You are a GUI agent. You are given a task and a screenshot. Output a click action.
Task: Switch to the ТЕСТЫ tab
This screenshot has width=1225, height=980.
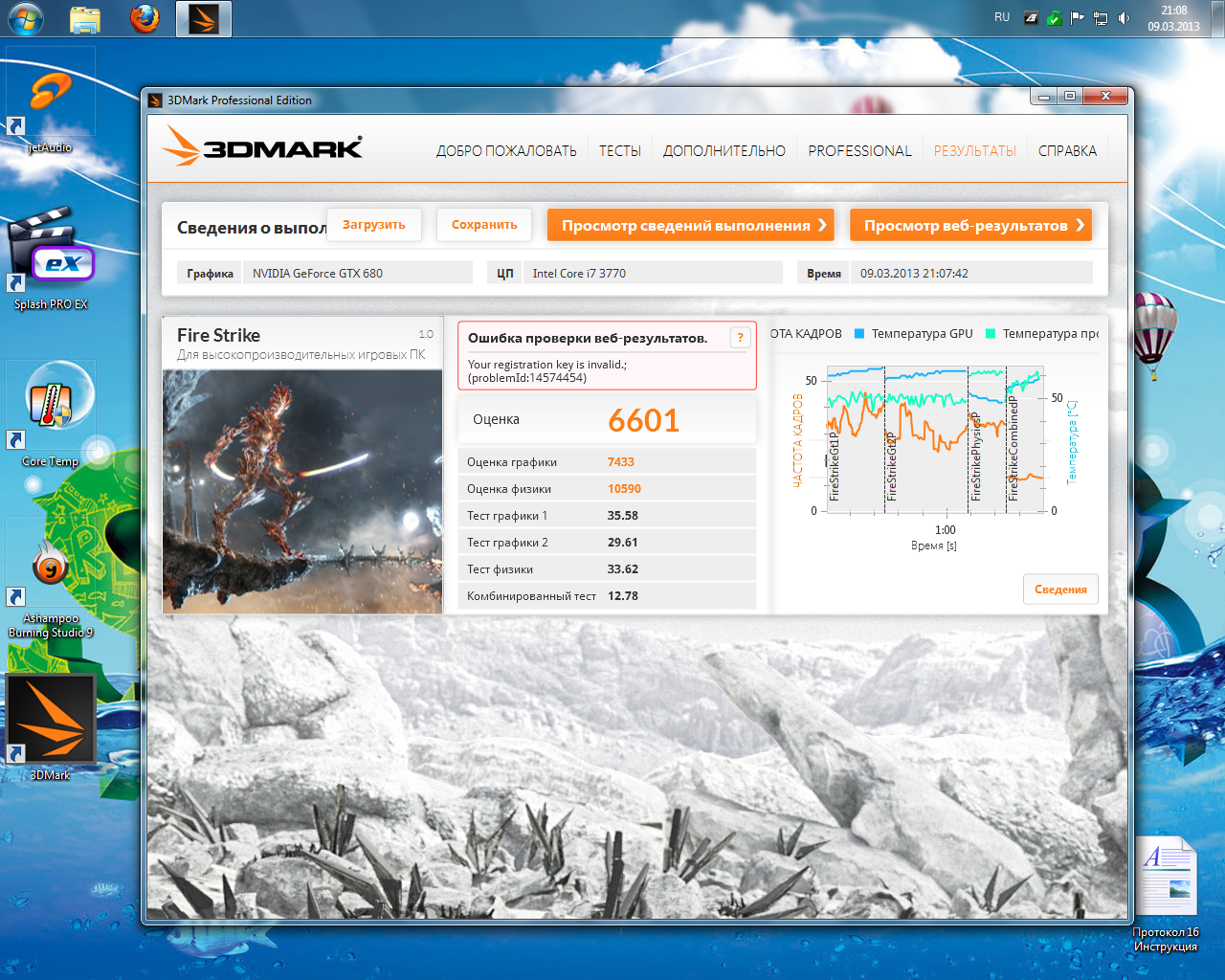[x=619, y=151]
